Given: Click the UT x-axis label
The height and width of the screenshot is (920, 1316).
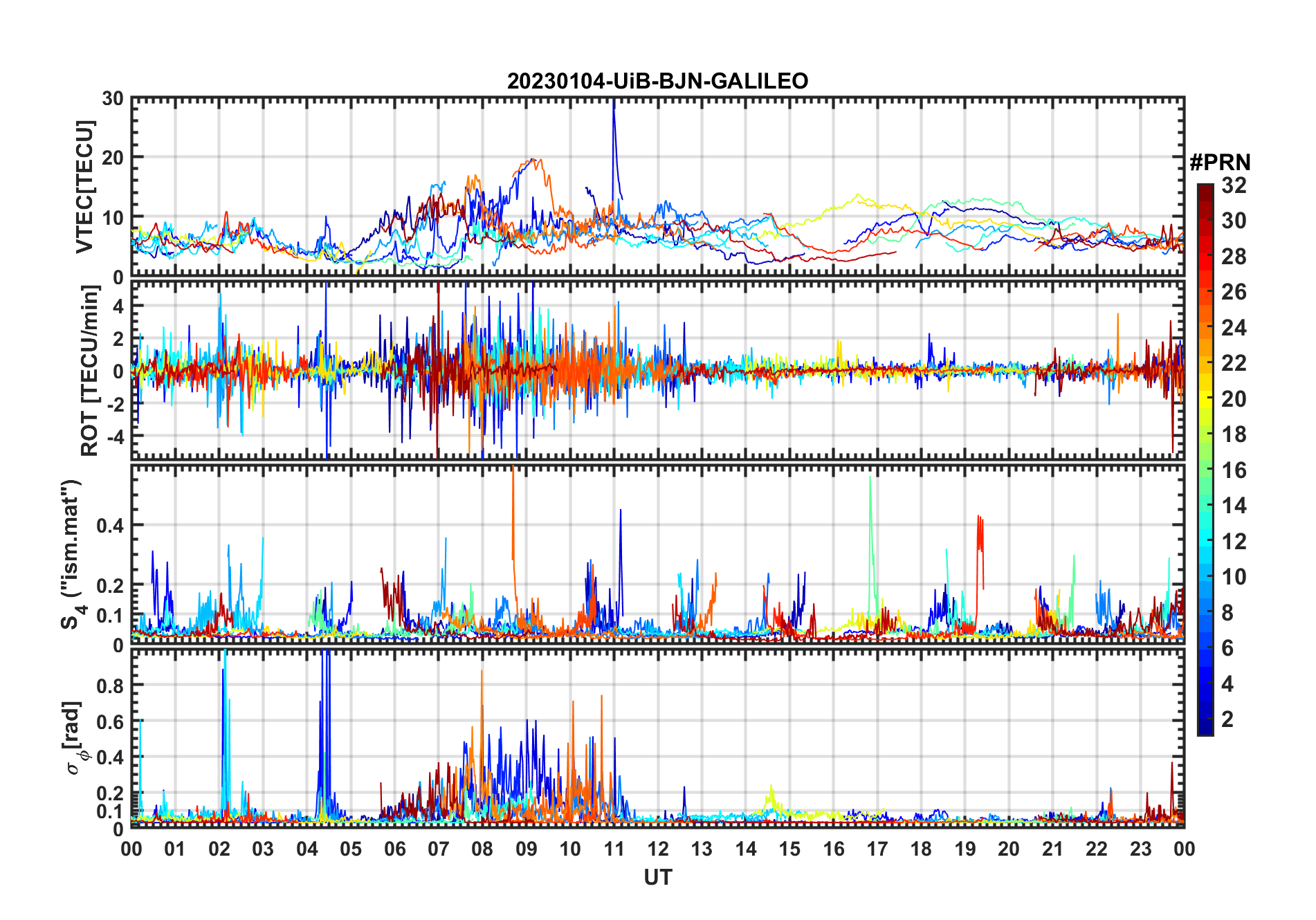Looking at the screenshot, I should [657, 877].
